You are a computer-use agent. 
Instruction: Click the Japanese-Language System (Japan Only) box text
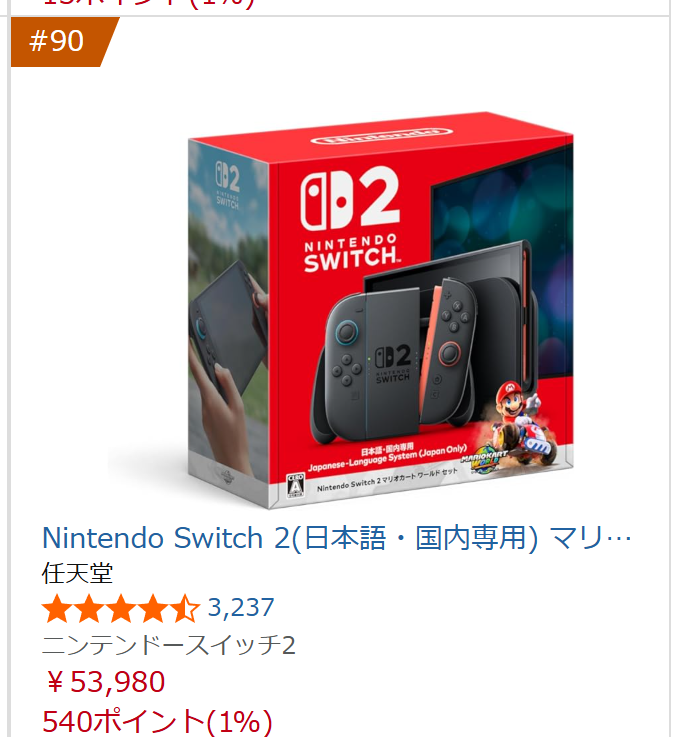tap(387, 459)
